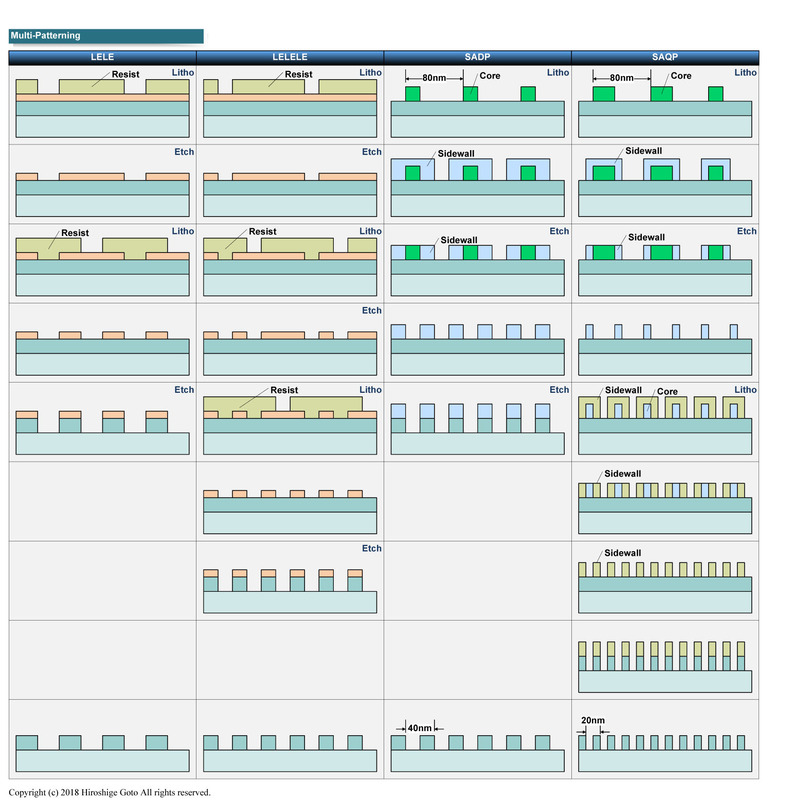Viewport: 792px width, 800px height.
Task: Select the LELE column header
Action: (x=102, y=57)
